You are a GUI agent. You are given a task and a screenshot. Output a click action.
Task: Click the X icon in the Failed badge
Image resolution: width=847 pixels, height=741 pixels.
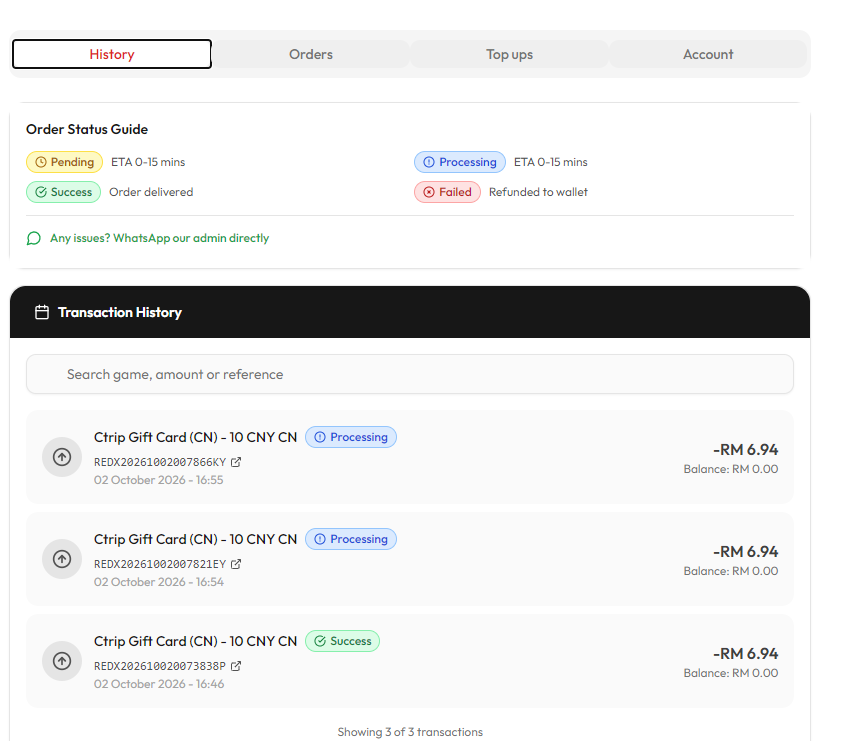429,192
